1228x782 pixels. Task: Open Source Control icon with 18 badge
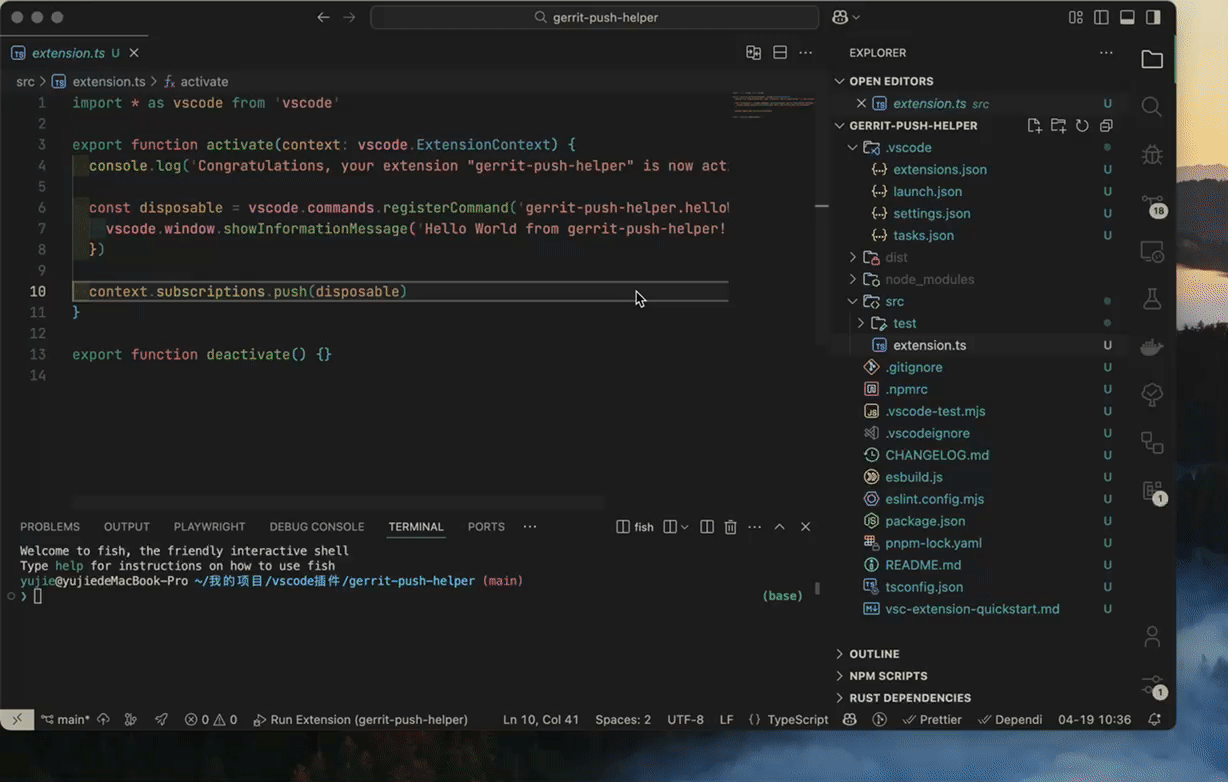click(x=1152, y=204)
